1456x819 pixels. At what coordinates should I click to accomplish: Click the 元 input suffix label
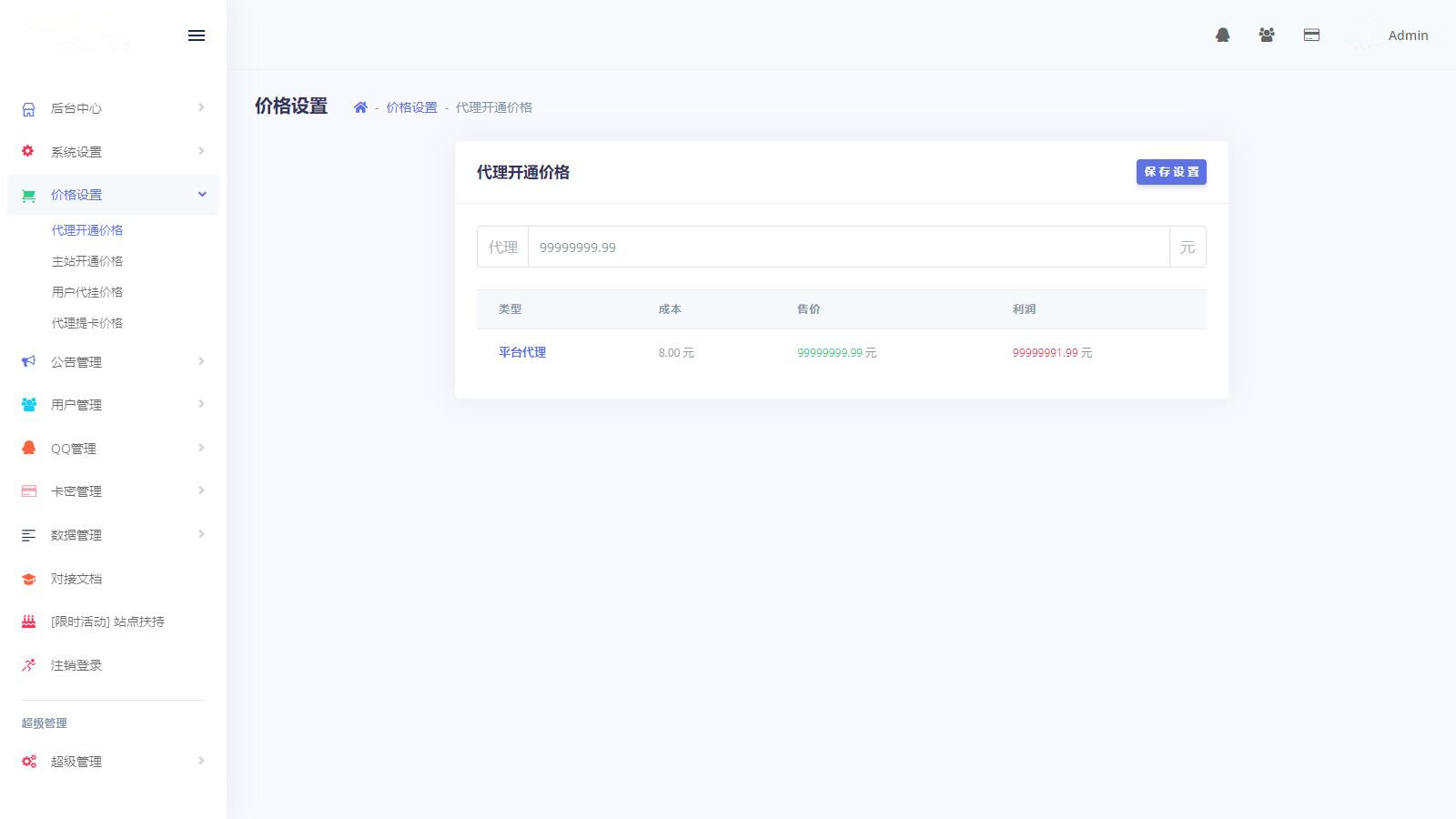(1188, 247)
